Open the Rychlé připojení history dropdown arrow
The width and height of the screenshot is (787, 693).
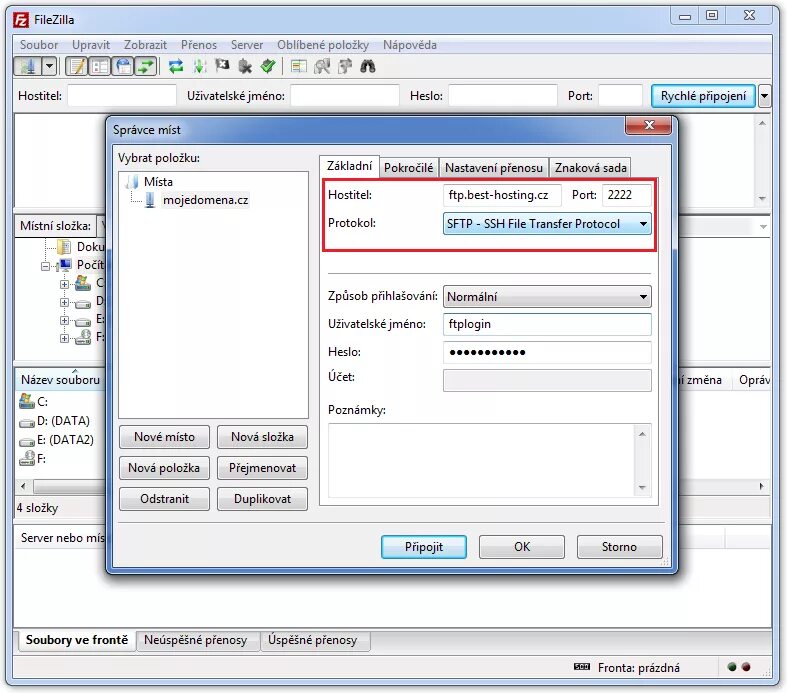click(764, 96)
